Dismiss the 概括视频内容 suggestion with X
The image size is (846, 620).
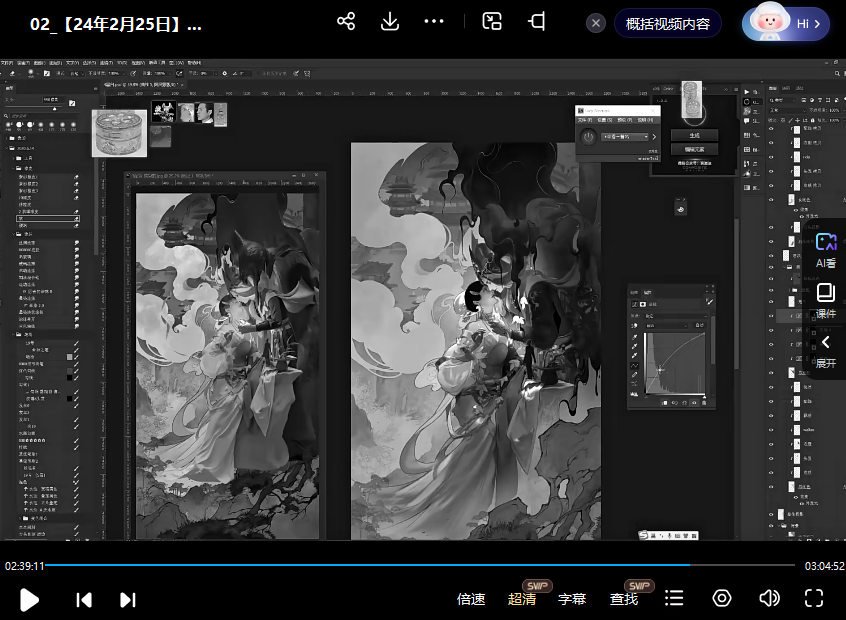click(x=596, y=23)
